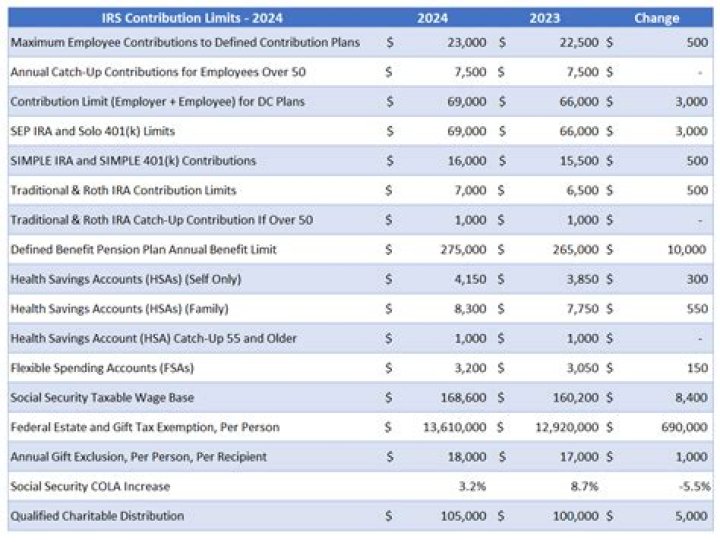
Task: Click the 150 change value
Action: [x=698, y=368]
